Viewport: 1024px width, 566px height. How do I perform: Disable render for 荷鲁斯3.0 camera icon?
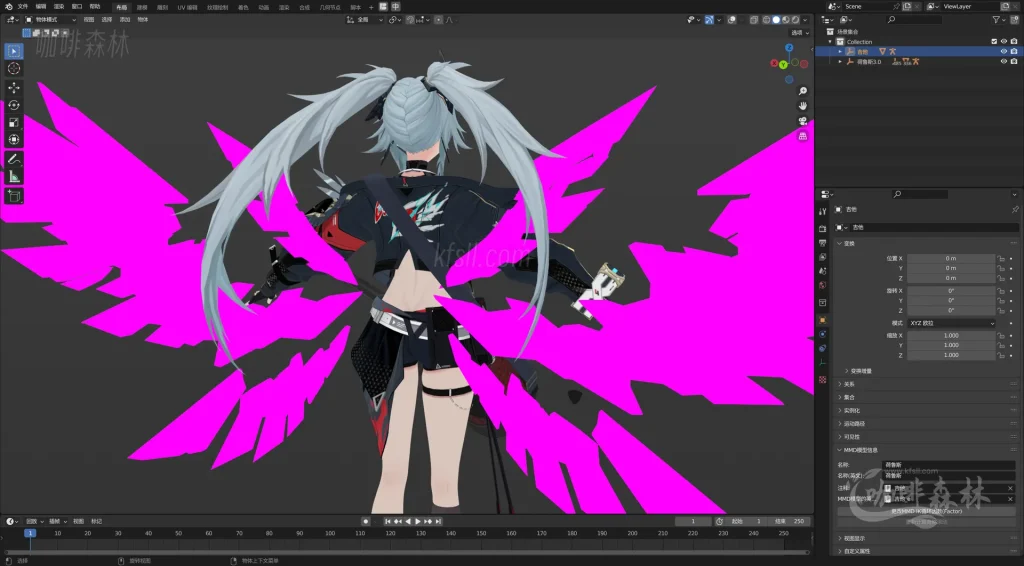point(1014,61)
